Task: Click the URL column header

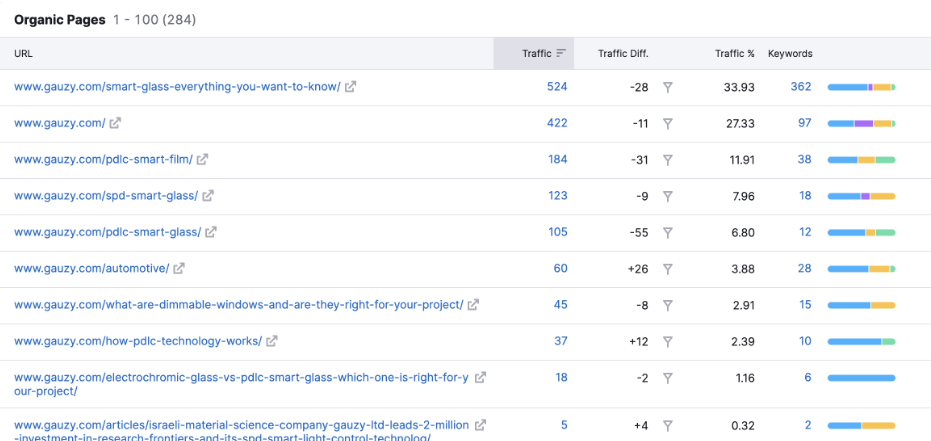Action: (23, 53)
